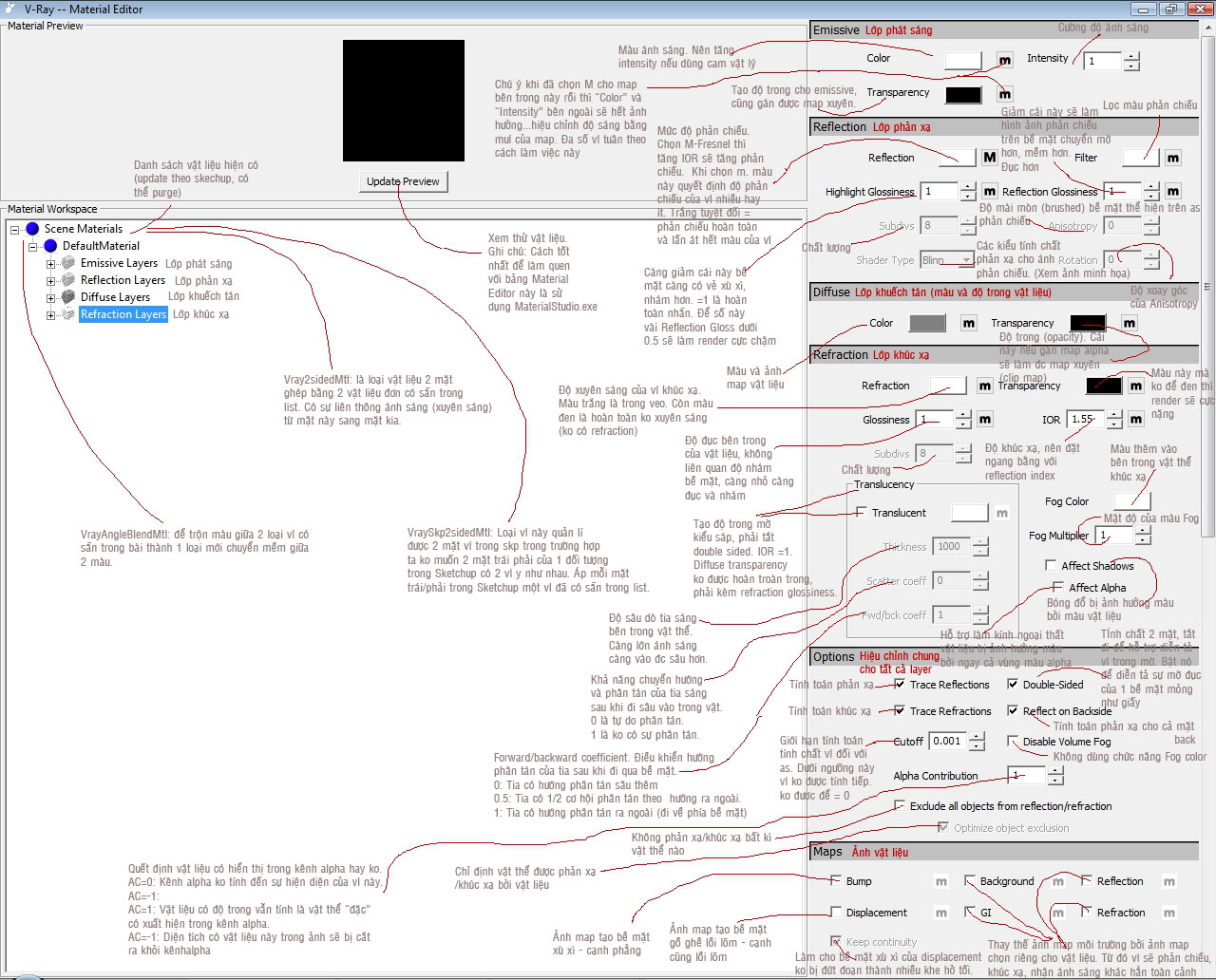Click the GI map slot button
1216x980 pixels.
click(1057, 913)
